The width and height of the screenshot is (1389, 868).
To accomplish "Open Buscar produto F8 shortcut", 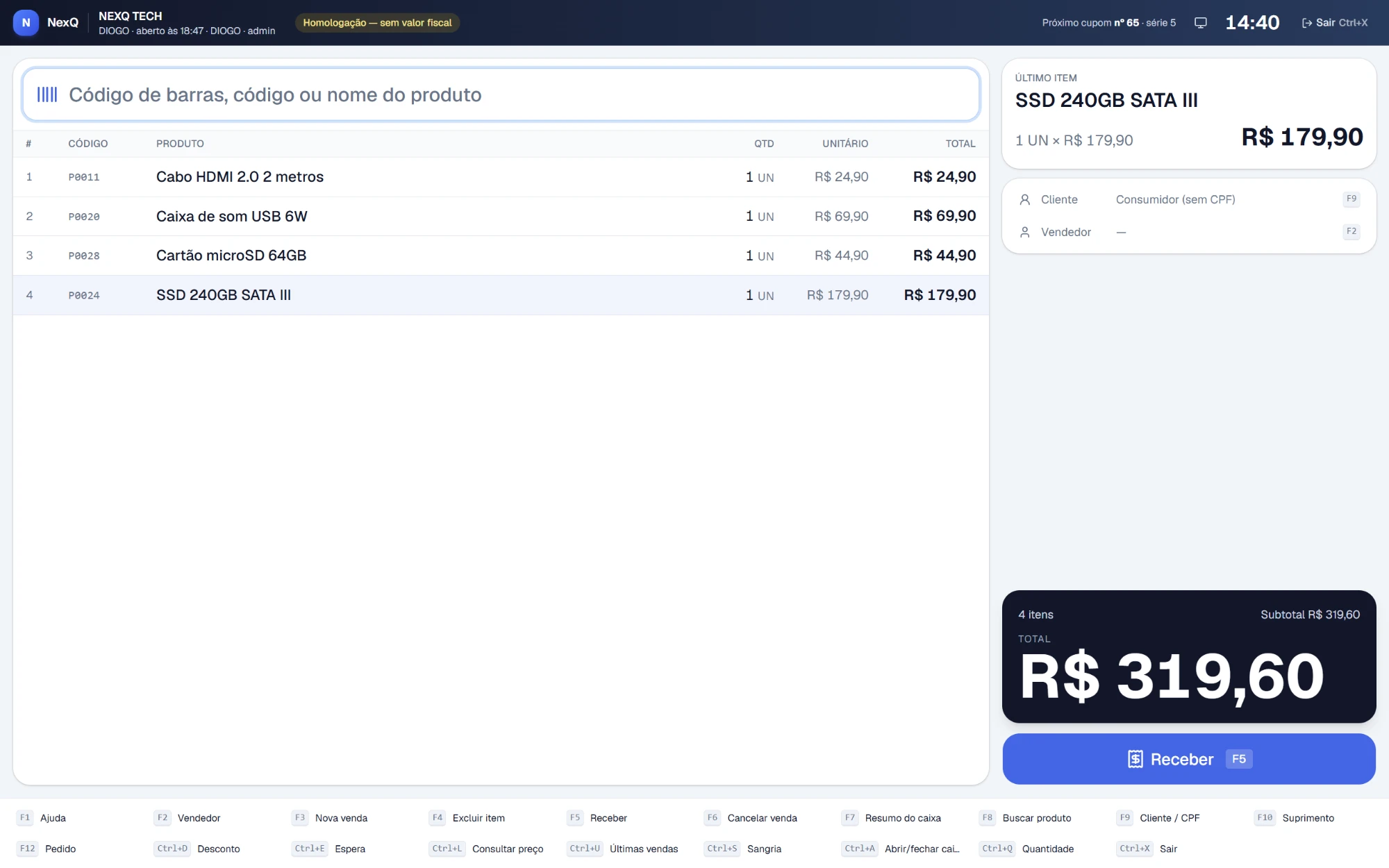I will [1026, 818].
